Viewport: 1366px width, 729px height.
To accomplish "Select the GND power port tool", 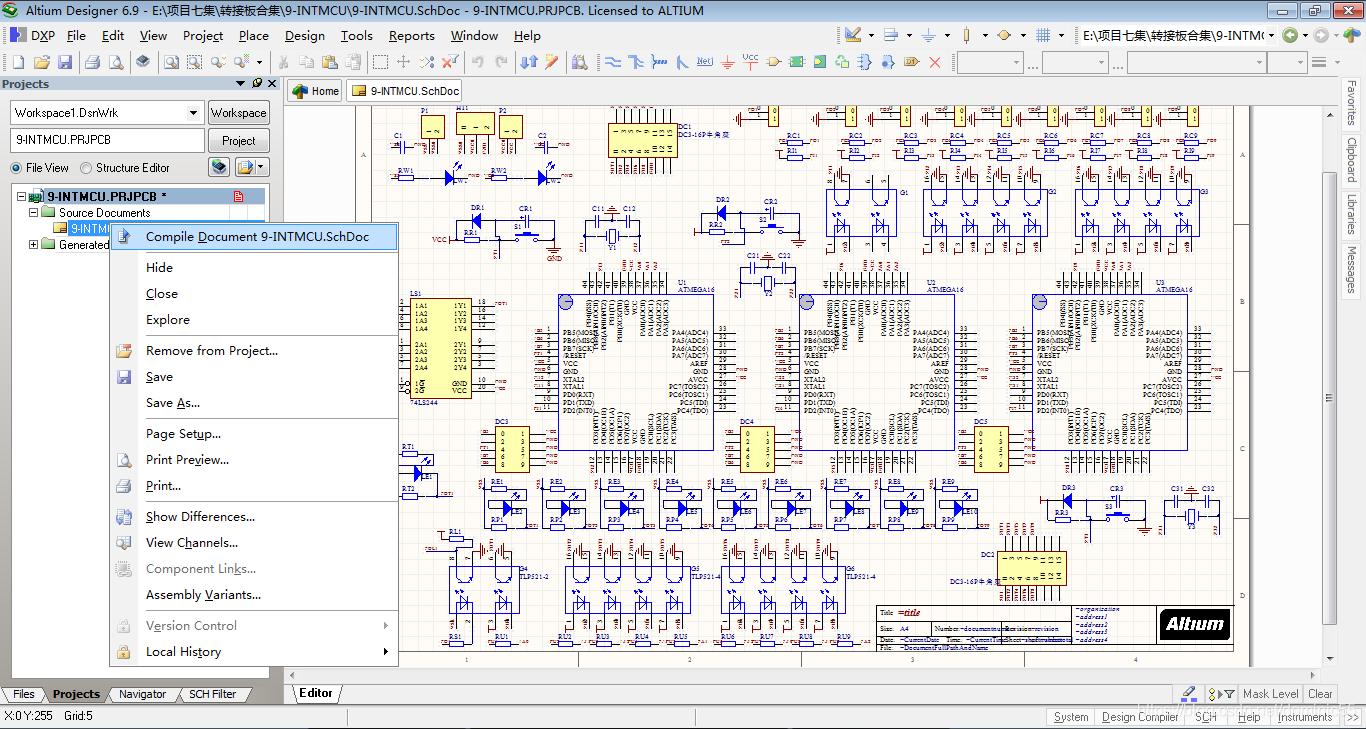I will (x=727, y=62).
